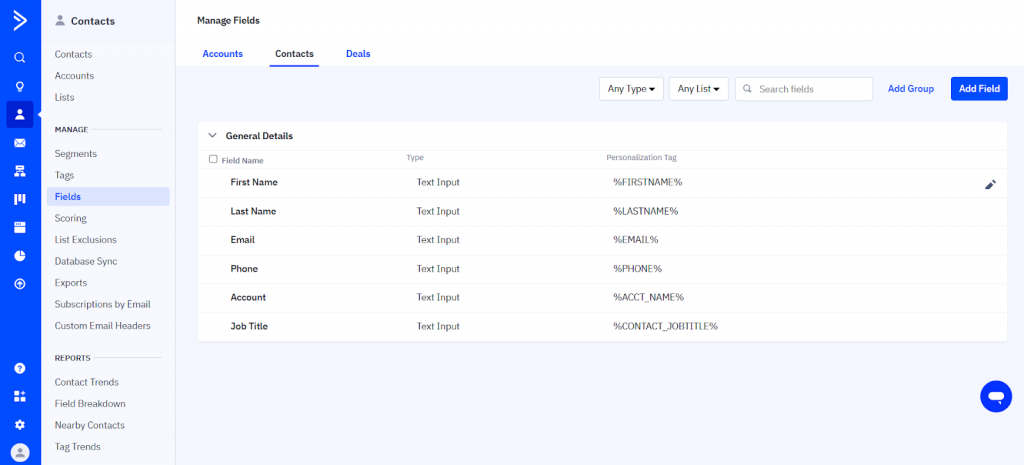Click the ActiveCampaign logo icon
1024x465 pixels.
tap(20, 19)
